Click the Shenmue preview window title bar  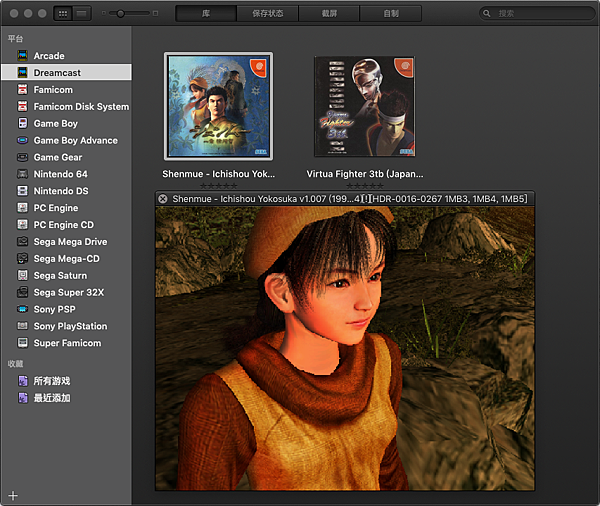point(345,199)
